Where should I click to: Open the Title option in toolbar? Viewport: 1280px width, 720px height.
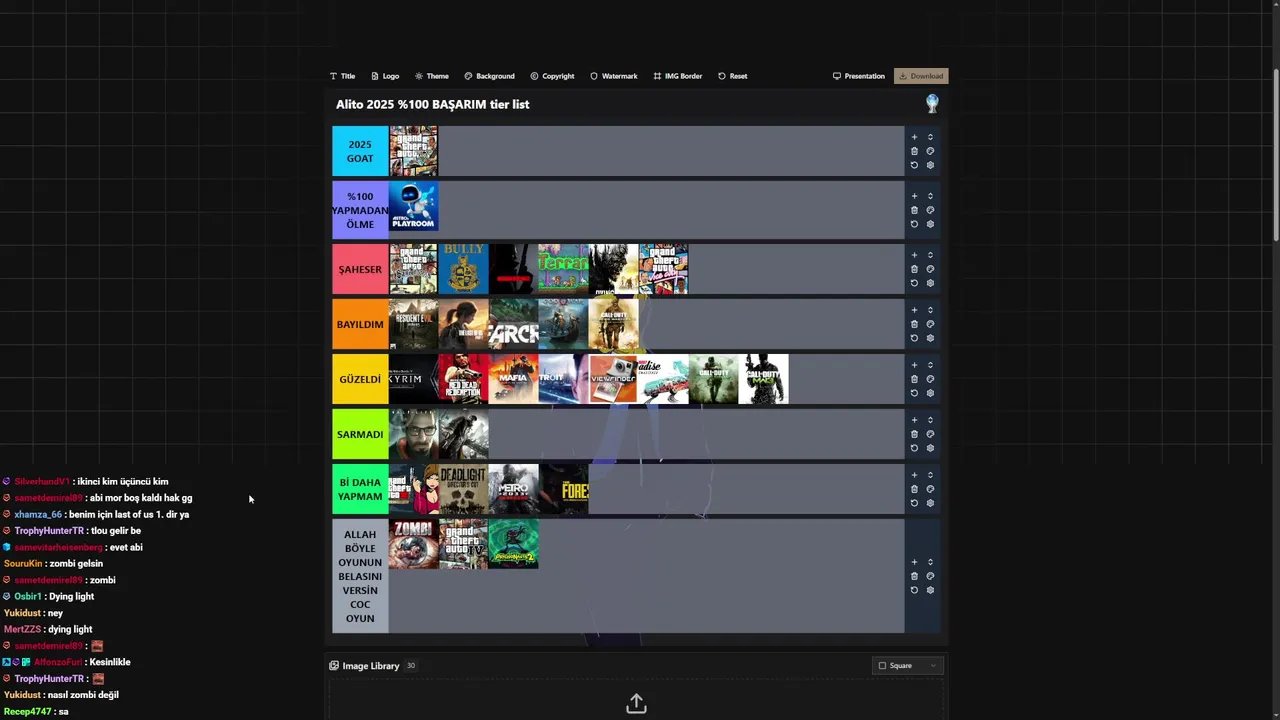point(342,76)
